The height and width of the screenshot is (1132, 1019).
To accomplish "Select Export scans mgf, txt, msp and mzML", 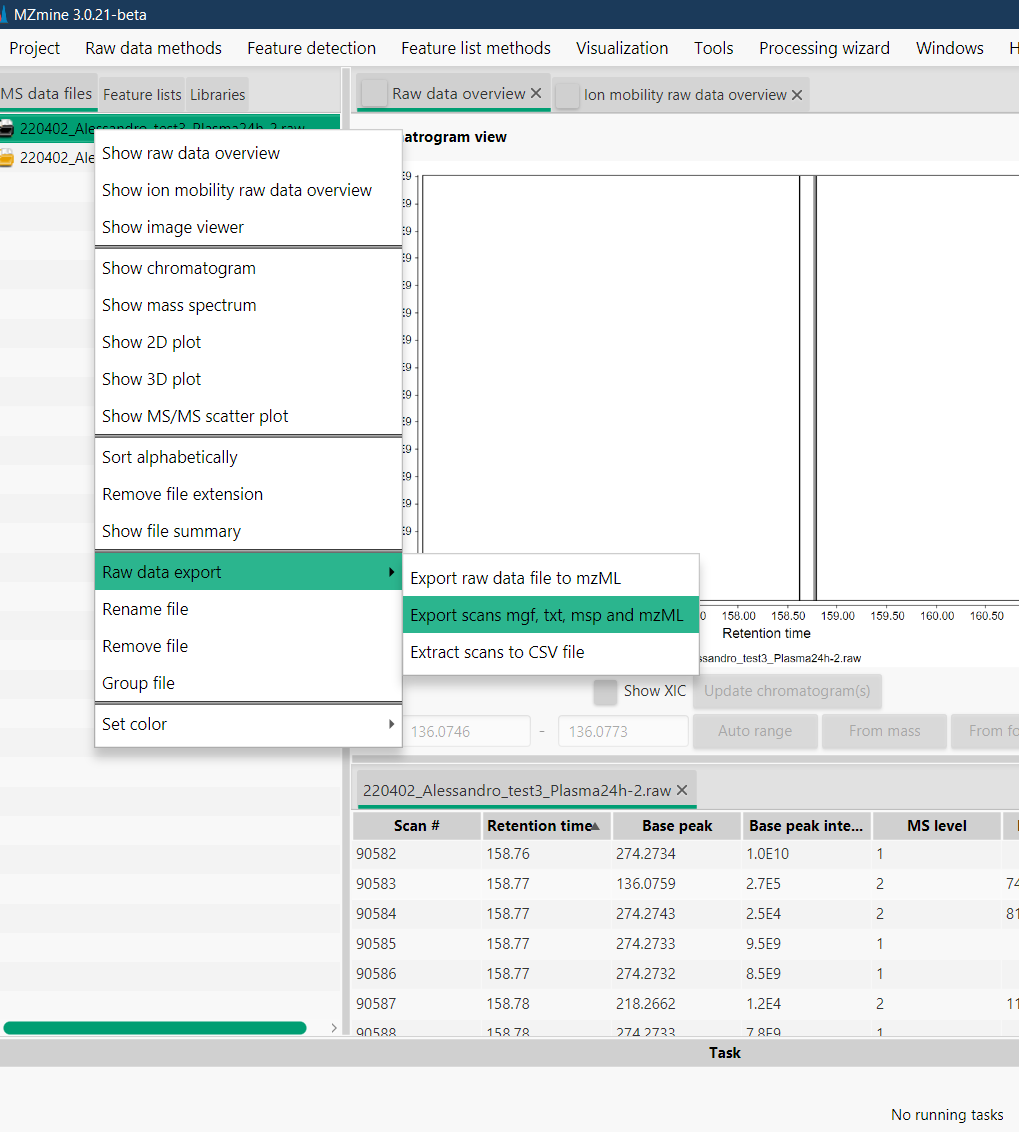I will [550, 614].
